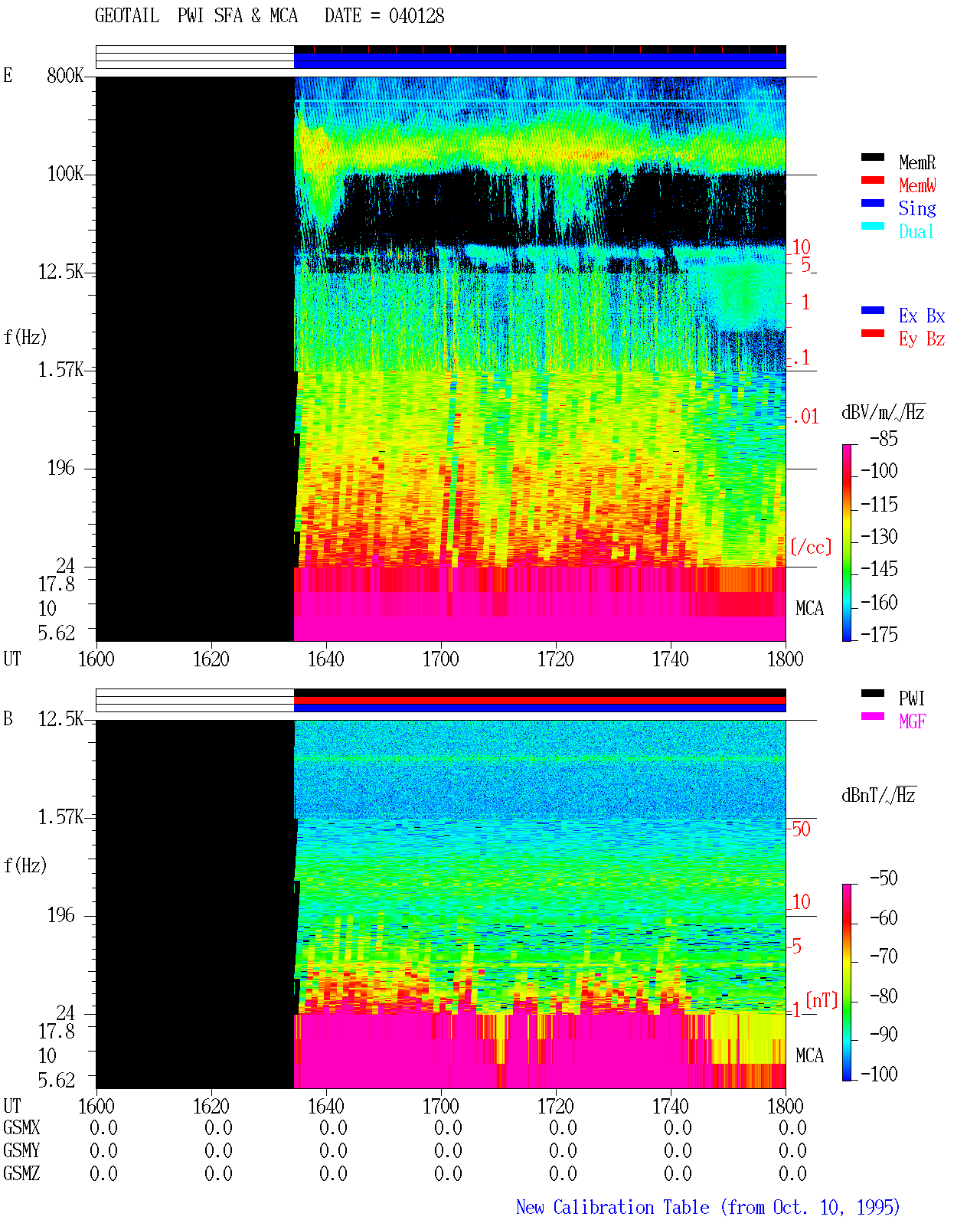Click the 'MemR' legend label
The width and height of the screenshot is (980, 1220).
click(917, 162)
